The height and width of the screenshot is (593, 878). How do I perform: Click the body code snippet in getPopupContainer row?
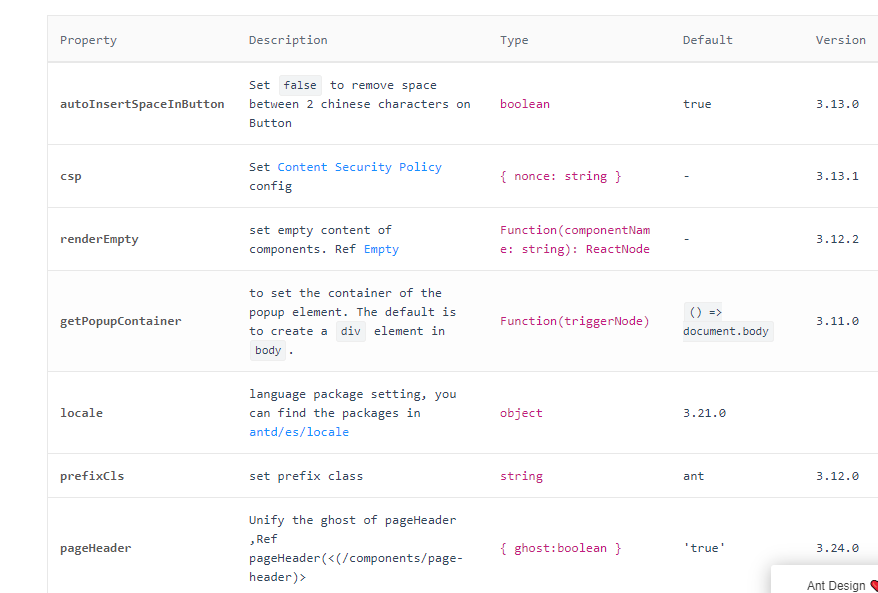(267, 350)
